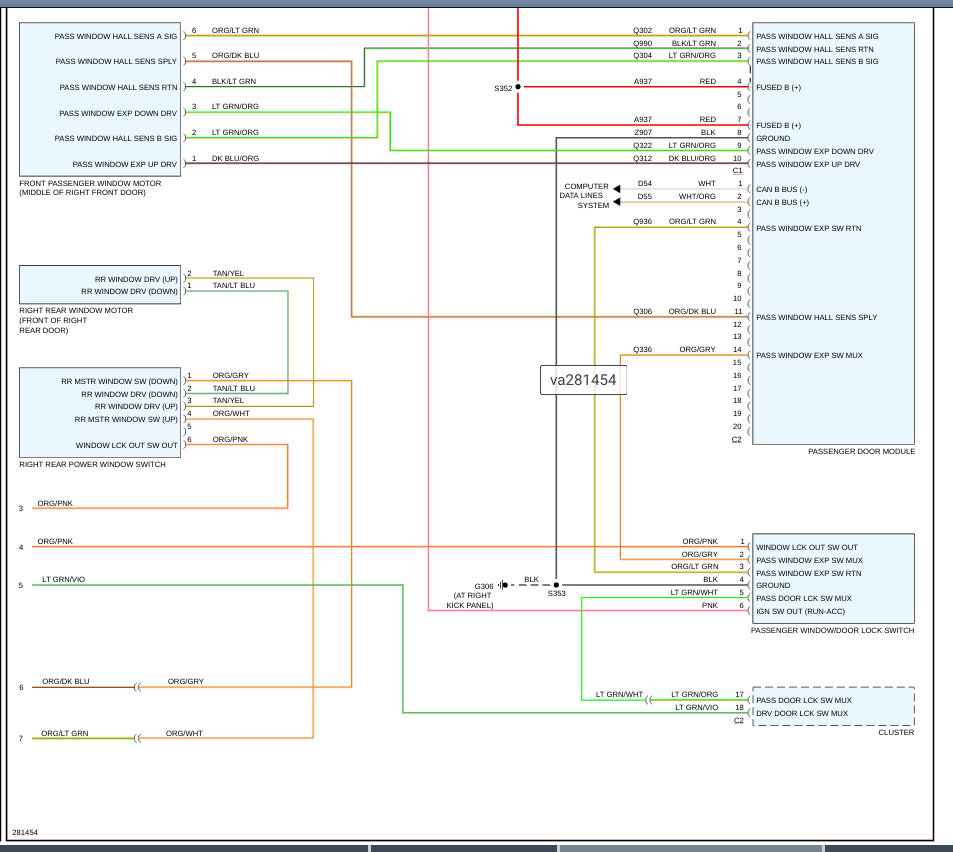Click circuit number D54

[645, 184]
